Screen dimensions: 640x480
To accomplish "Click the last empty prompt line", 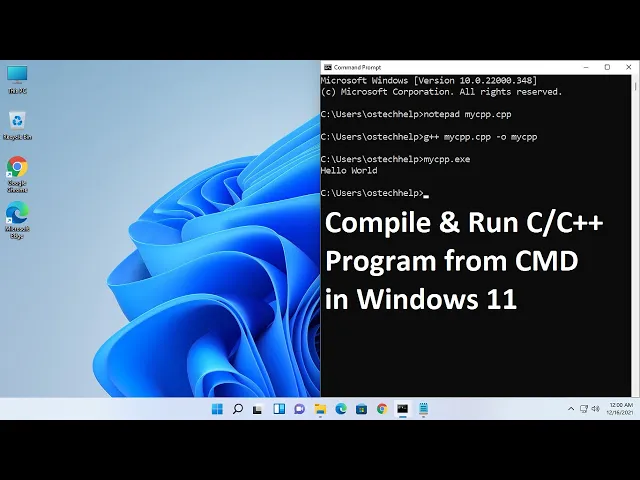I will [x=375, y=193].
